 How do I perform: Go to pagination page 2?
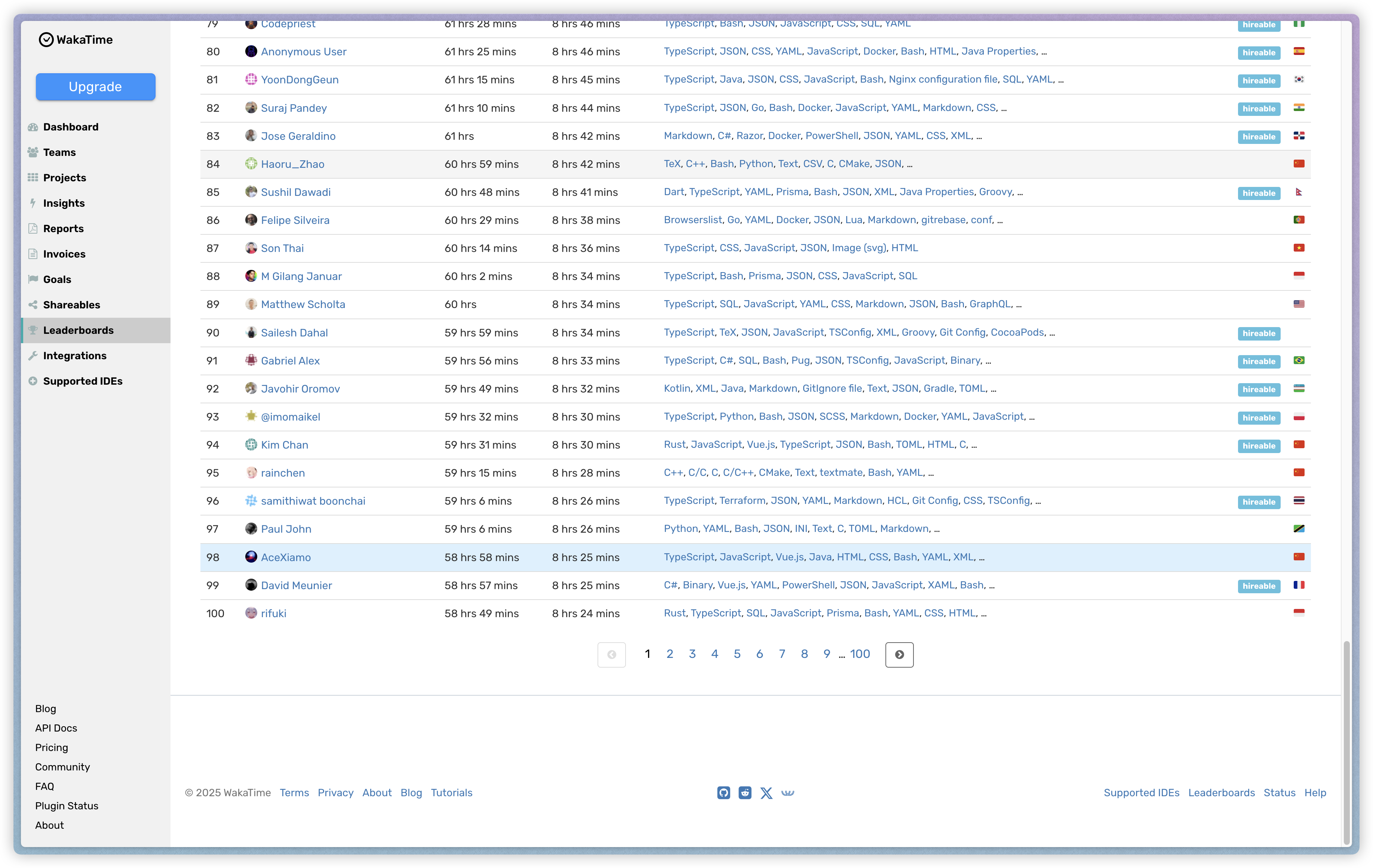tap(669, 654)
